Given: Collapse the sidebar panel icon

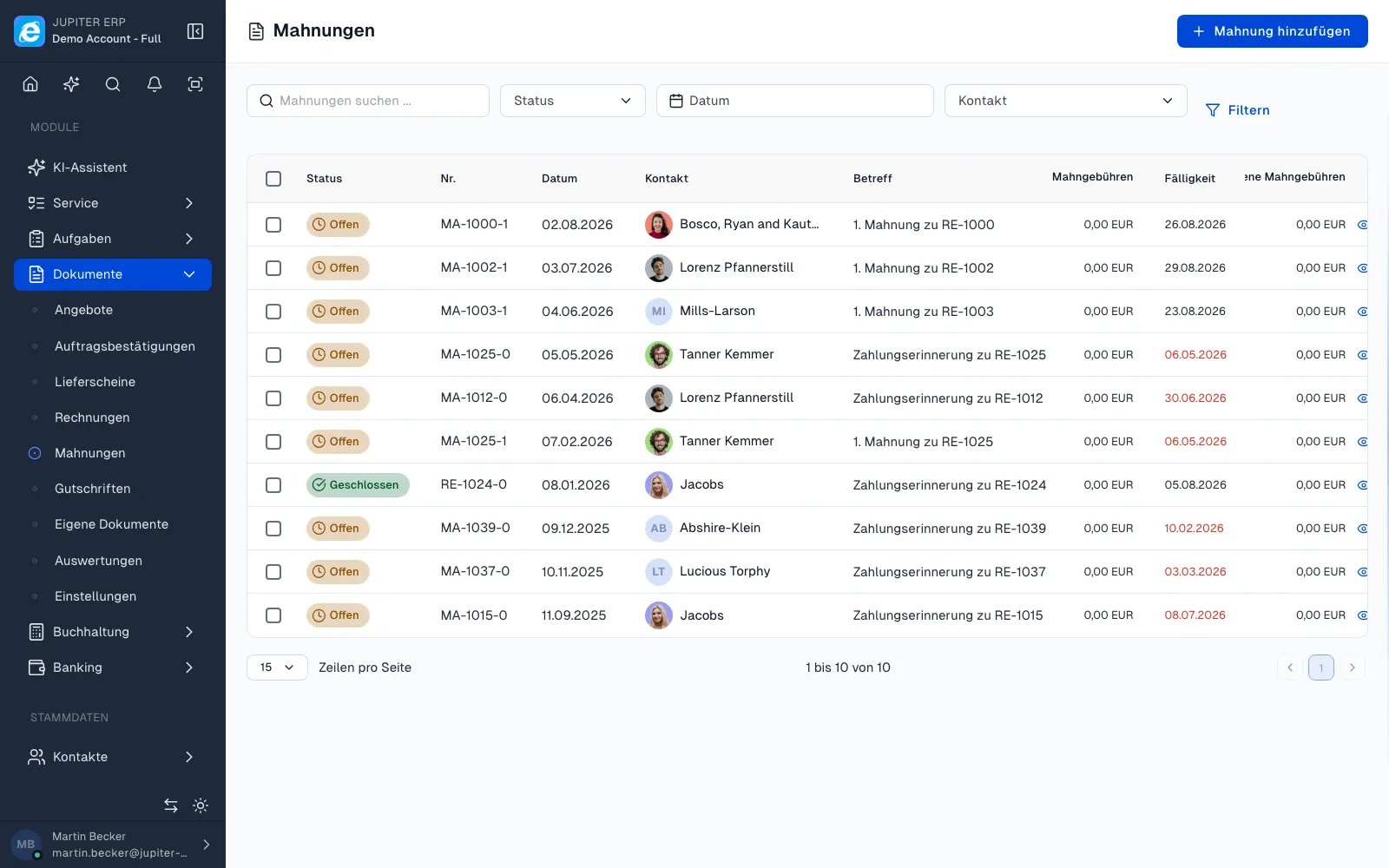Looking at the screenshot, I should [195, 31].
